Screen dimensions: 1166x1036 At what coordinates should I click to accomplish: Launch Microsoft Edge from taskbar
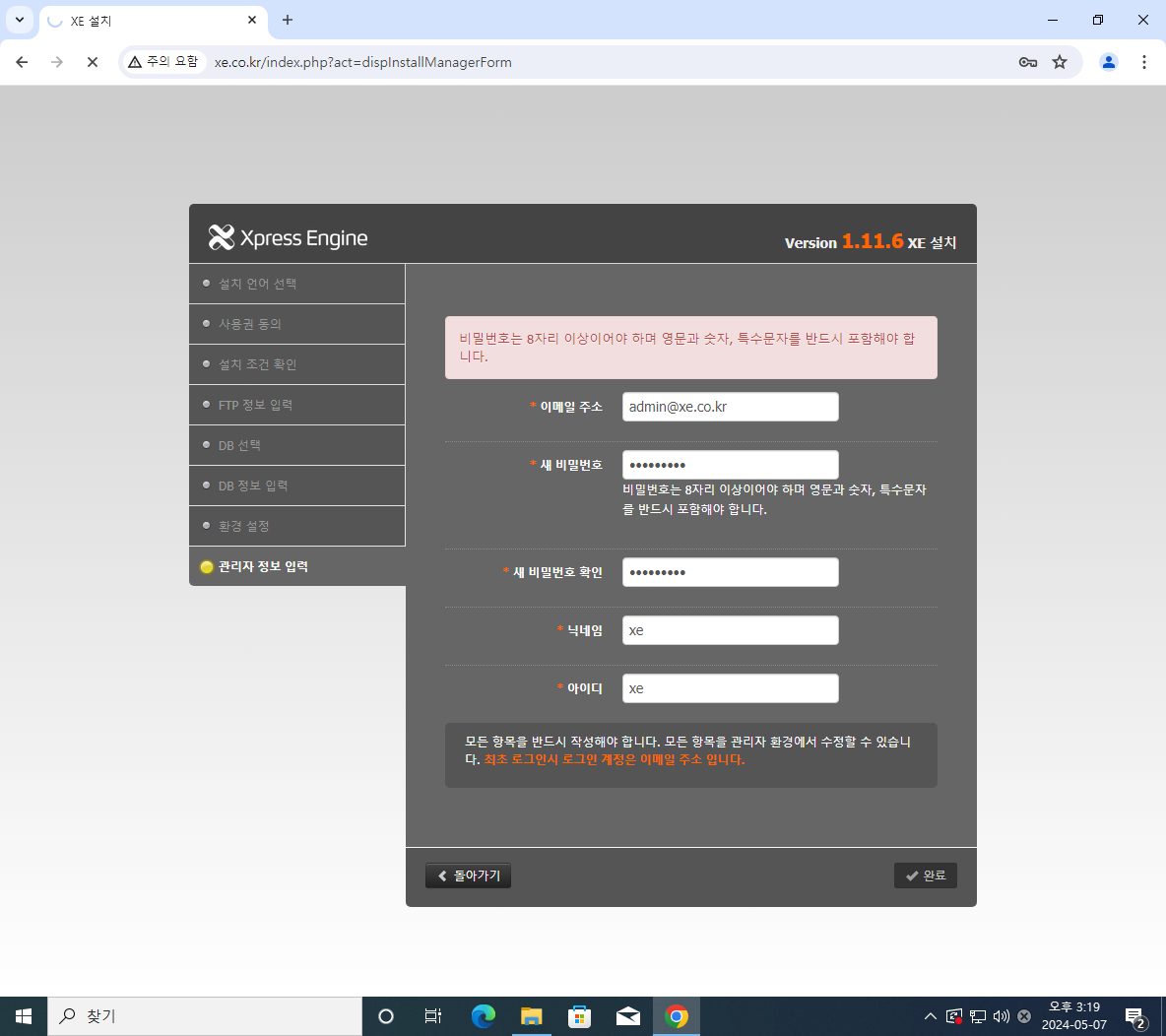tap(483, 1016)
